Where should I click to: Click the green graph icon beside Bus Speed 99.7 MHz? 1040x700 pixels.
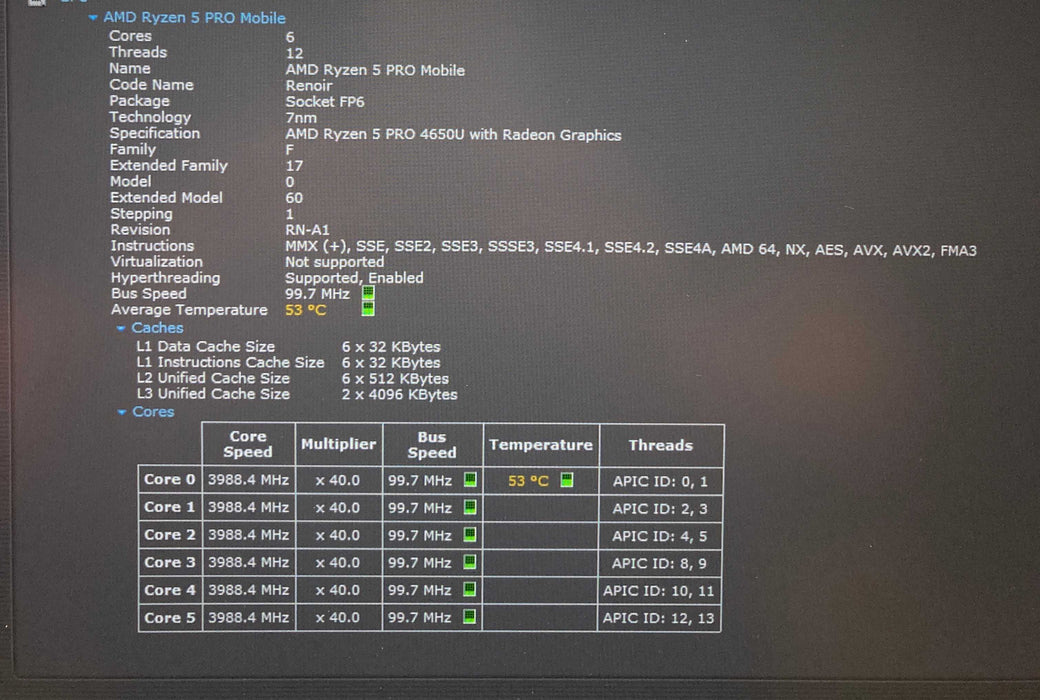368,293
